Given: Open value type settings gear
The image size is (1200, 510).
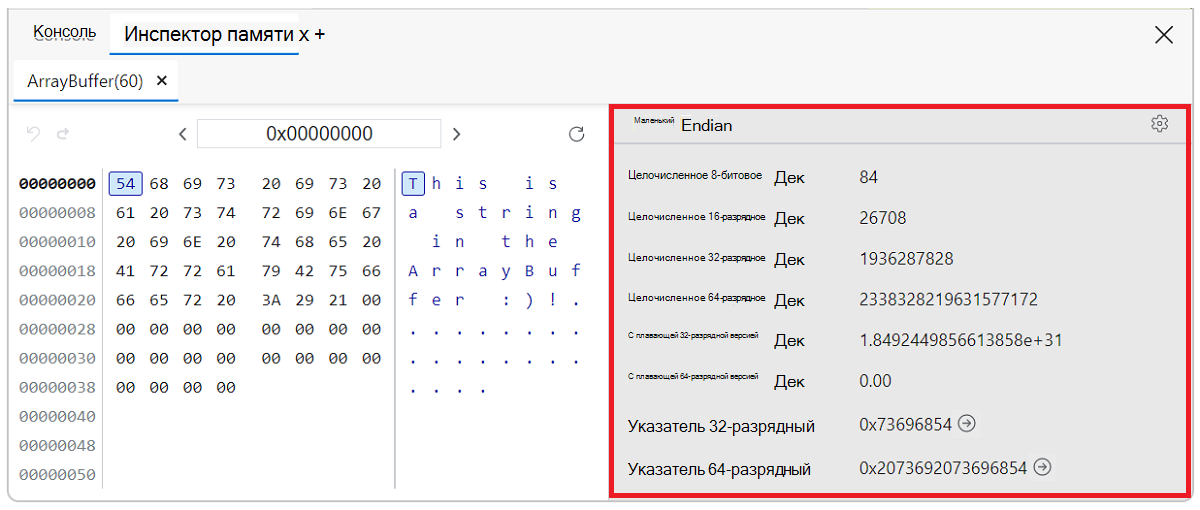Looking at the screenshot, I should click(x=1159, y=124).
